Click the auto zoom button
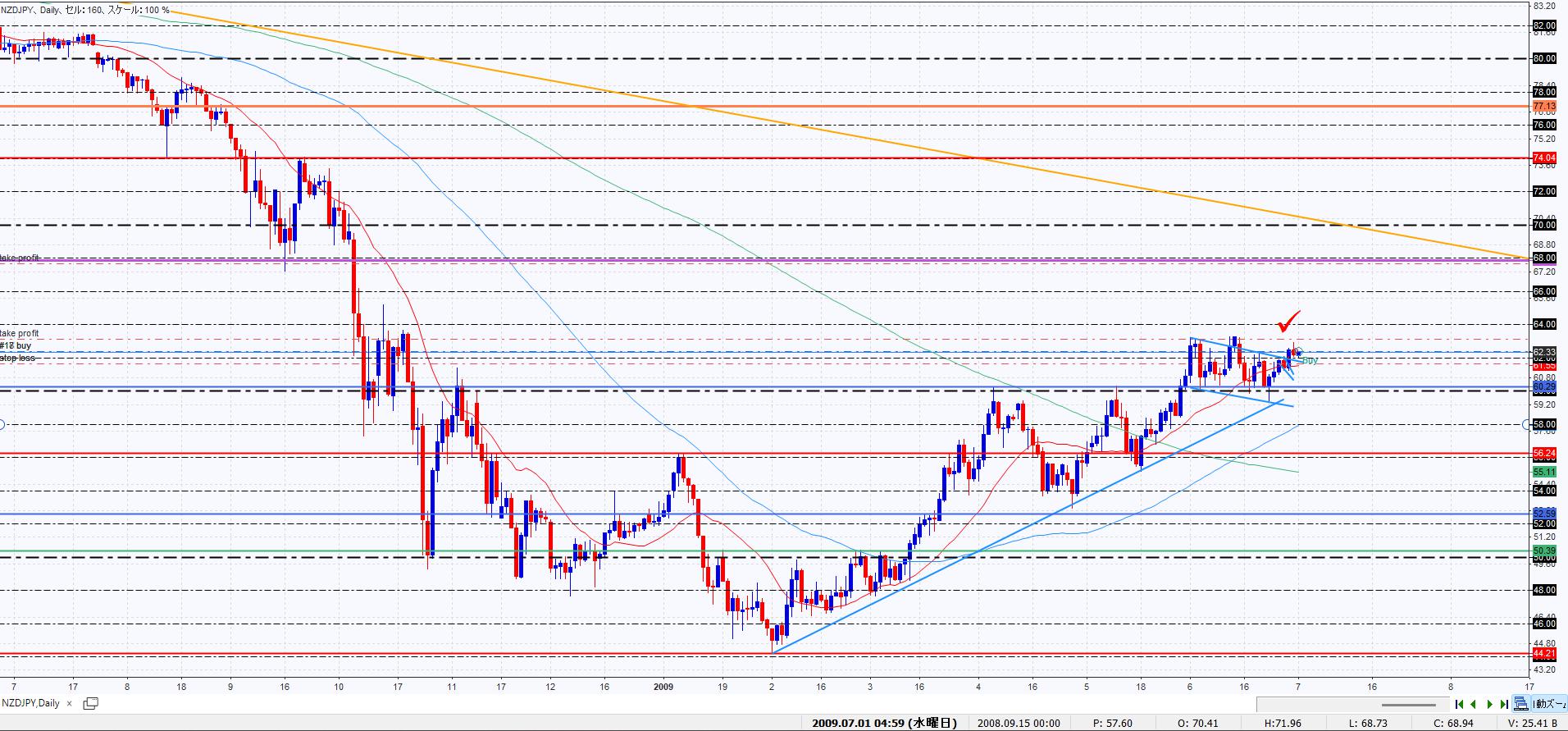The height and width of the screenshot is (731, 1568). click(x=1550, y=704)
